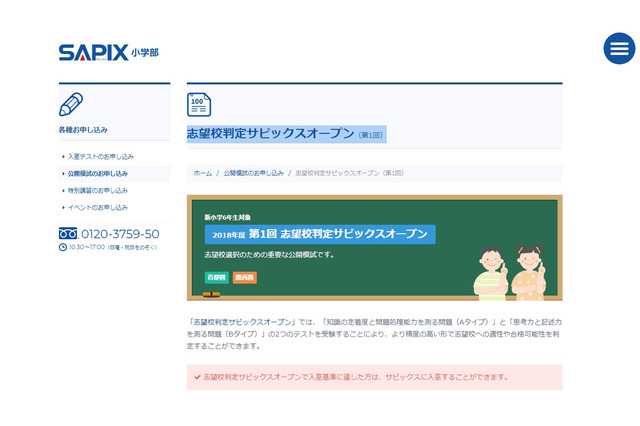Click the 首都圏 tag on the banner
This screenshot has height=426, width=640.
[216, 277]
